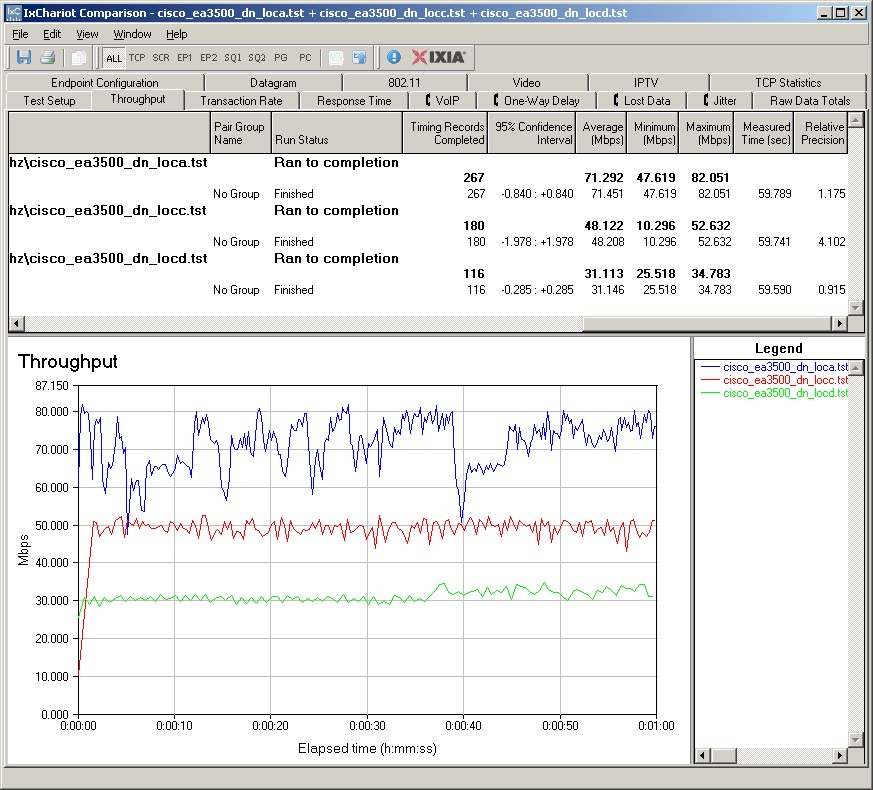Switch to the Response Time tab
Viewport: 873px width, 790px height.
(354, 101)
